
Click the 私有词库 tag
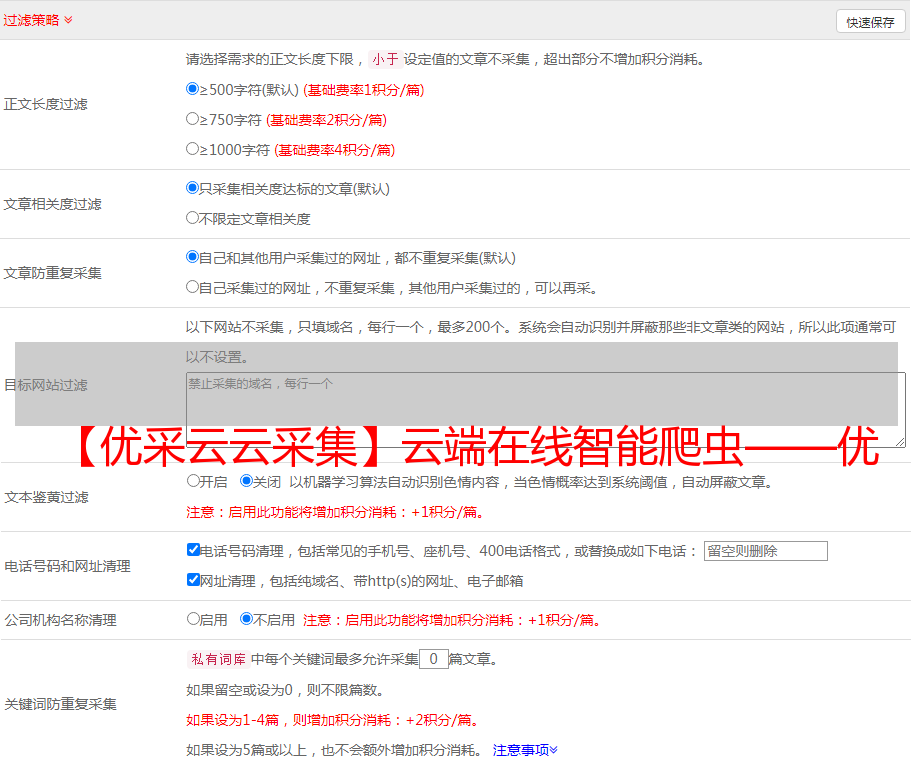tap(217, 659)
